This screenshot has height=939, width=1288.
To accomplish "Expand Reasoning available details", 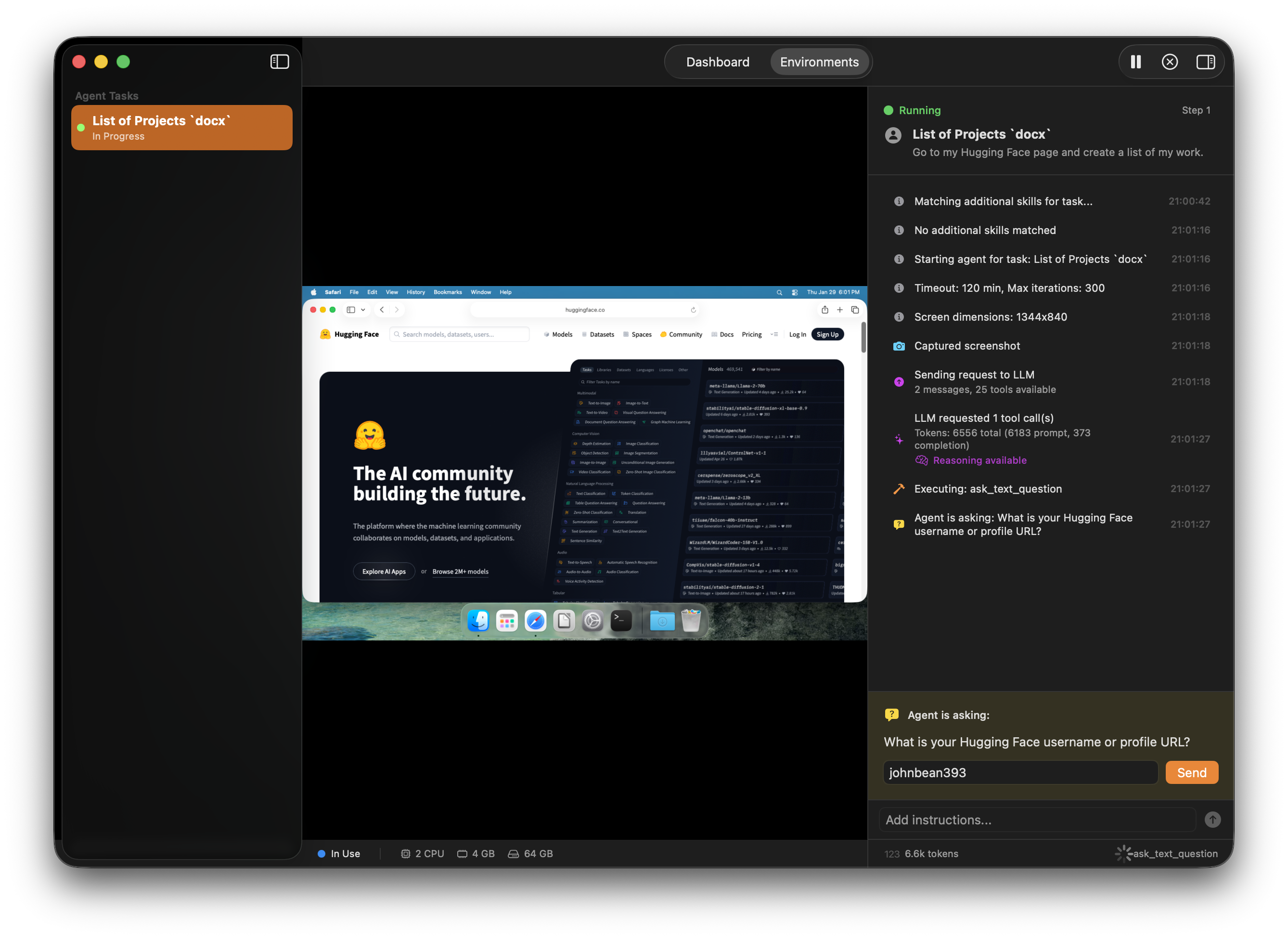I will [979, 460].
